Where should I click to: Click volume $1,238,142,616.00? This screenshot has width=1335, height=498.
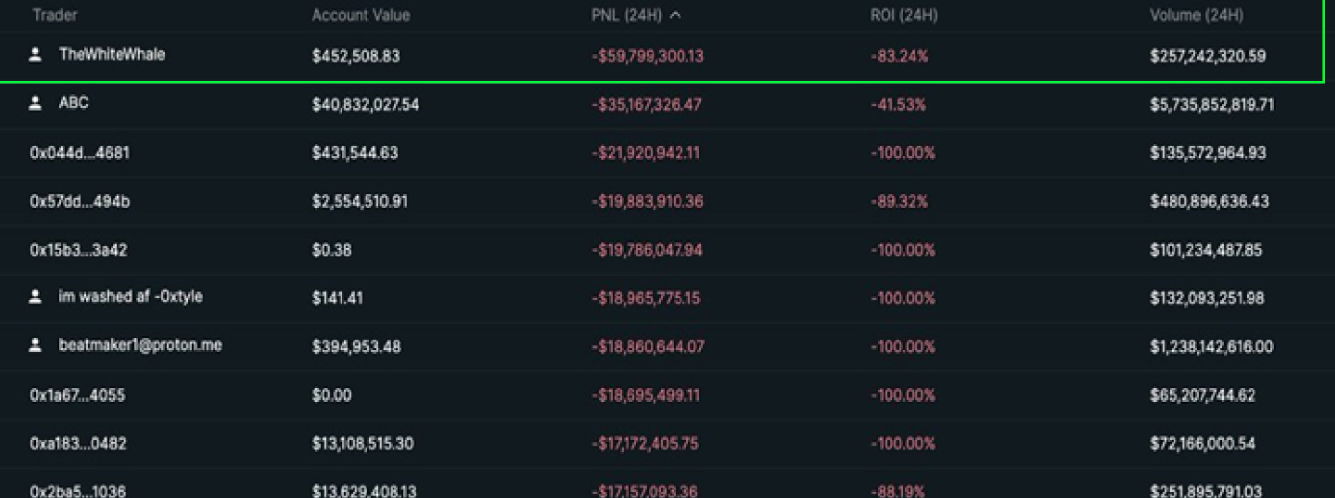[1212, 347]
